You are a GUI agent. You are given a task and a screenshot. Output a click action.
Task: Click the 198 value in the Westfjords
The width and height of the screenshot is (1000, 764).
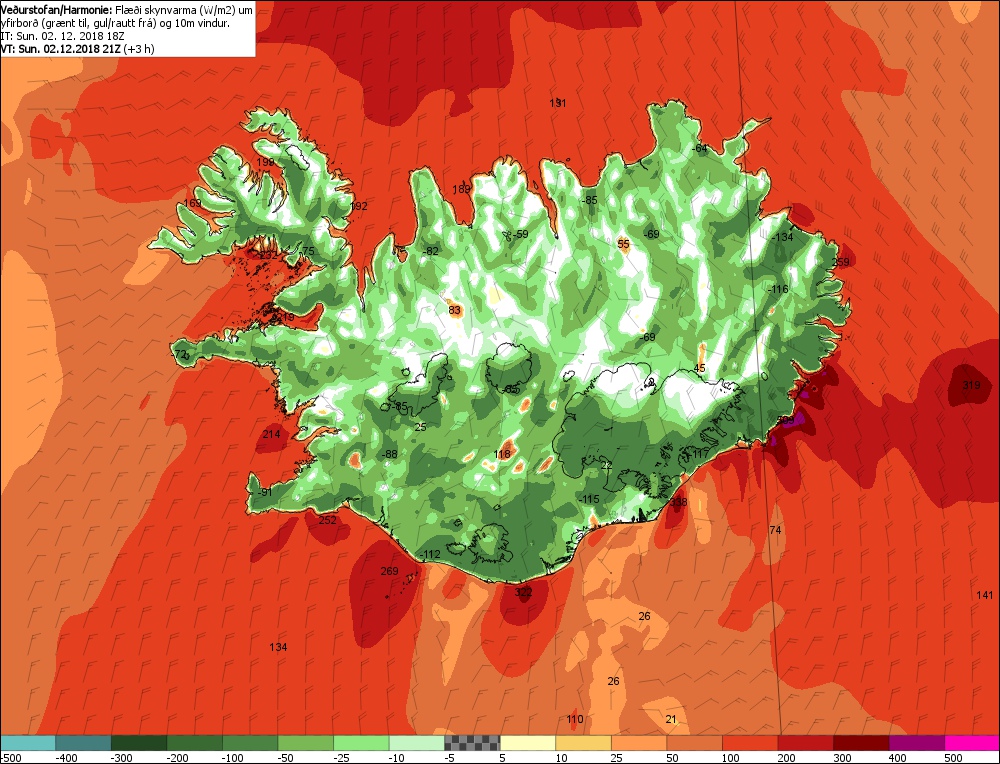265,162
